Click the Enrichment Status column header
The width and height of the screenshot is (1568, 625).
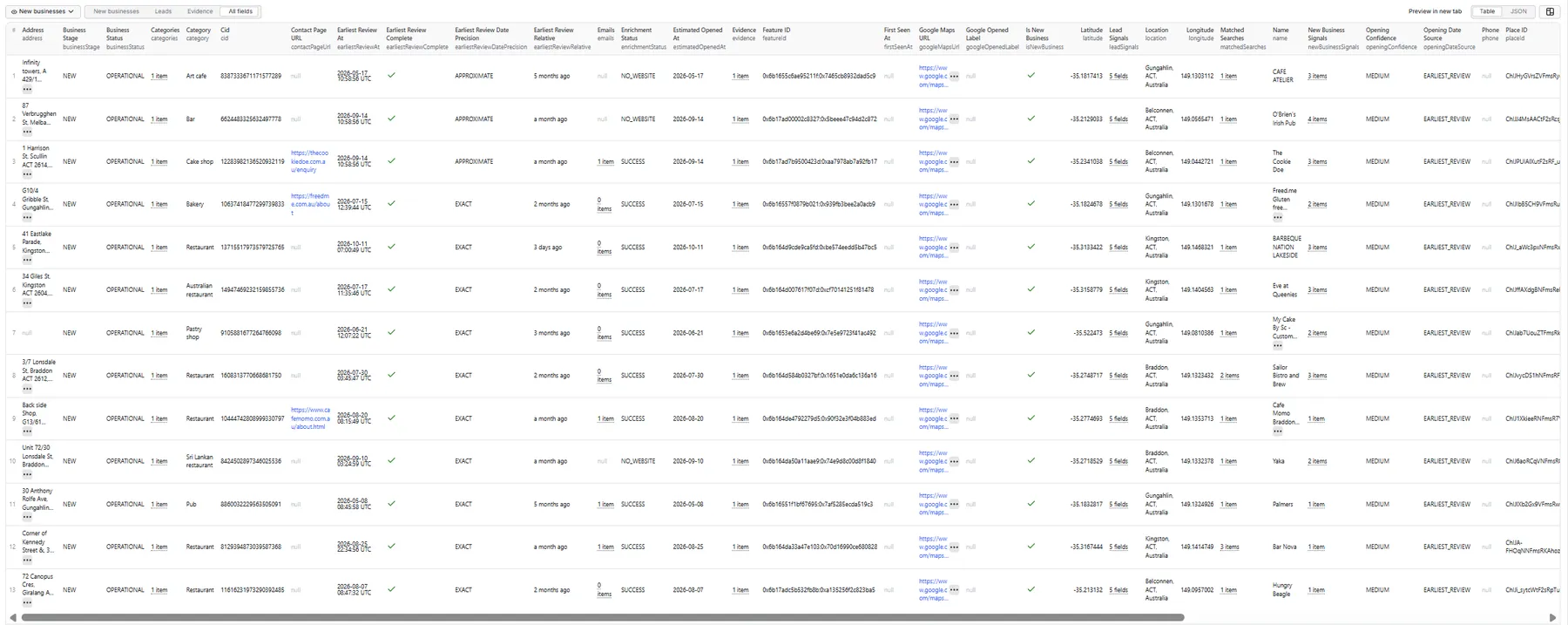(643, 37)
